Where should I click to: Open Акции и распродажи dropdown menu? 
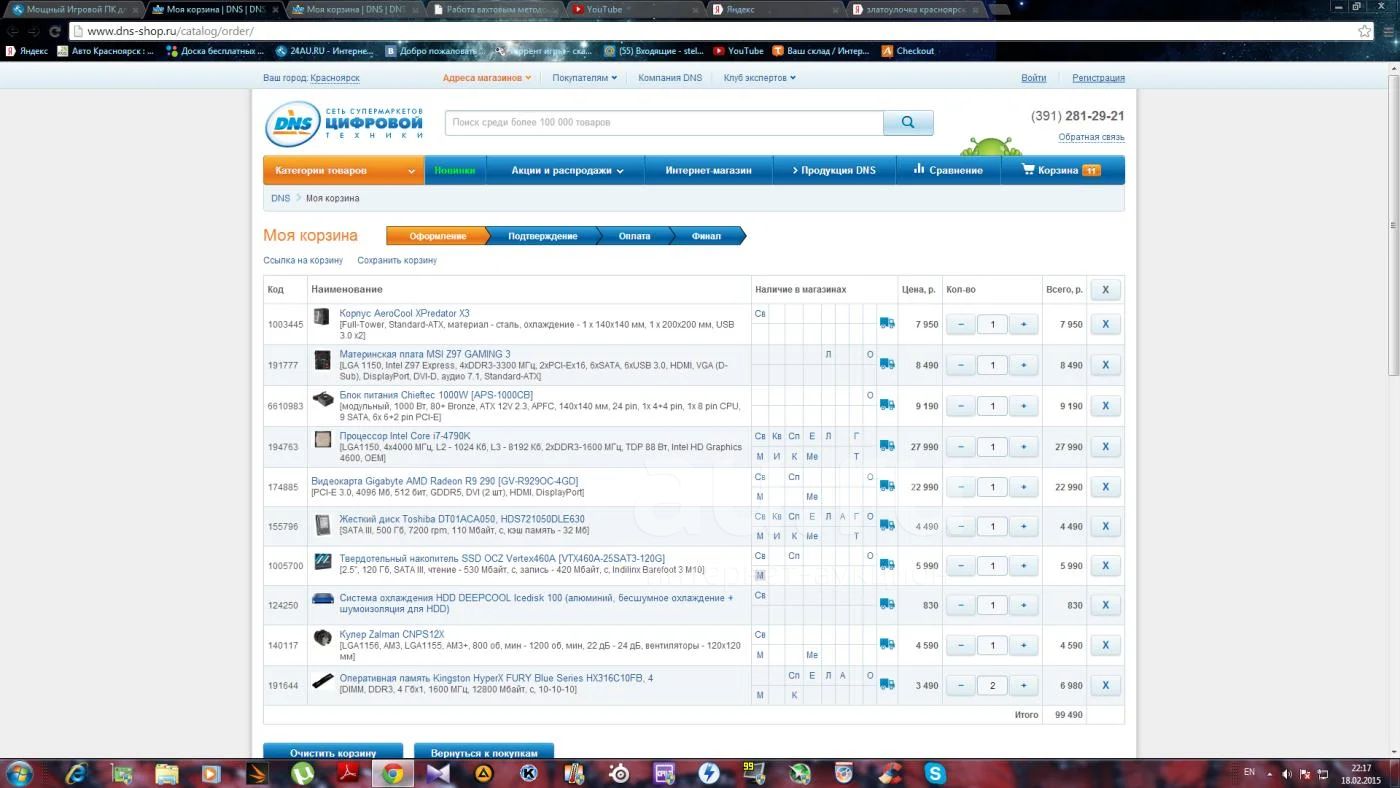[566, 170]
